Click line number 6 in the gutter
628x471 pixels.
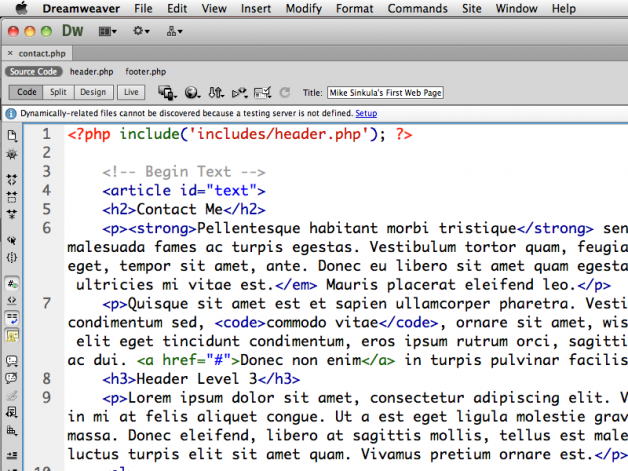(46, 228)
